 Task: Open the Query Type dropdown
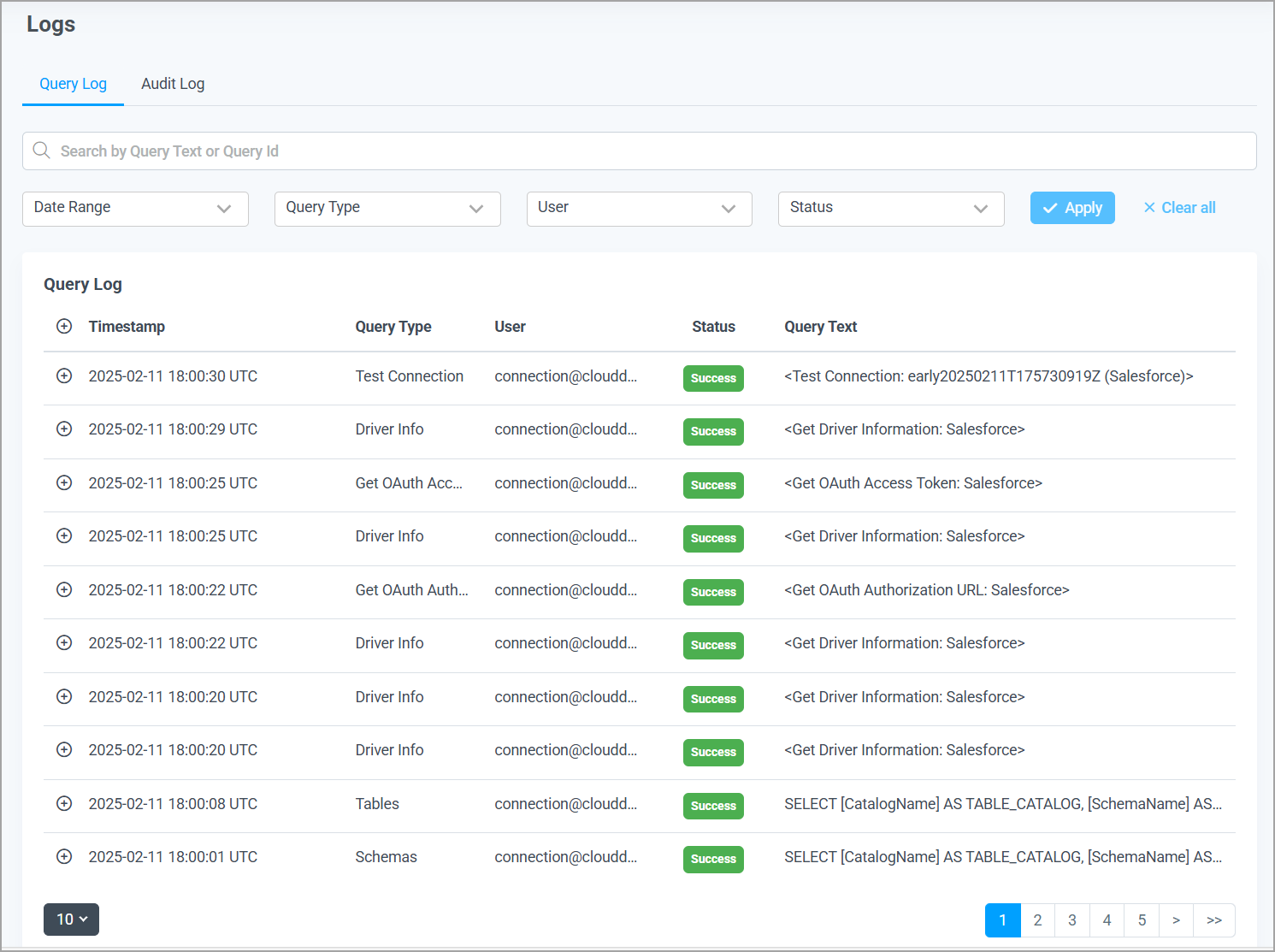pyautogui.click(x=387, y=208)
